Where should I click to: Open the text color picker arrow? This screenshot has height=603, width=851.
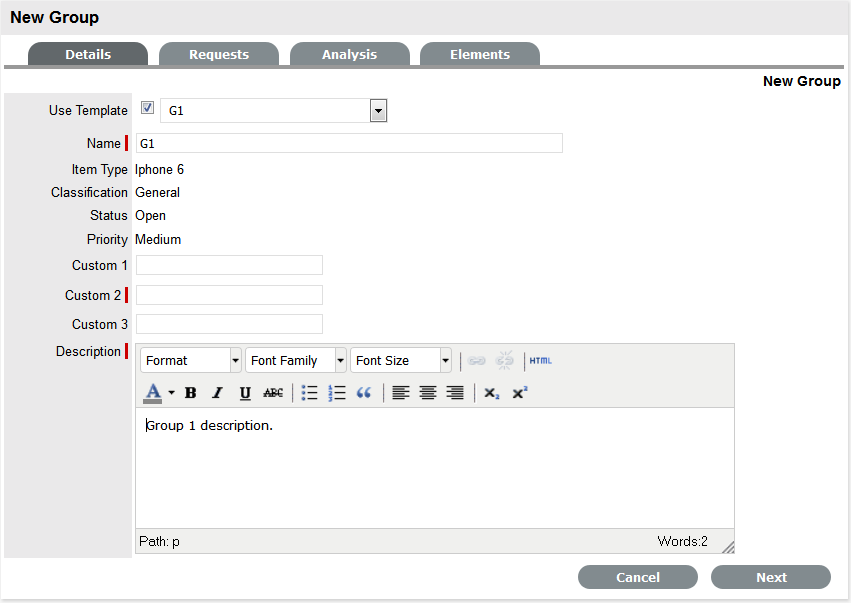(171, 393)
